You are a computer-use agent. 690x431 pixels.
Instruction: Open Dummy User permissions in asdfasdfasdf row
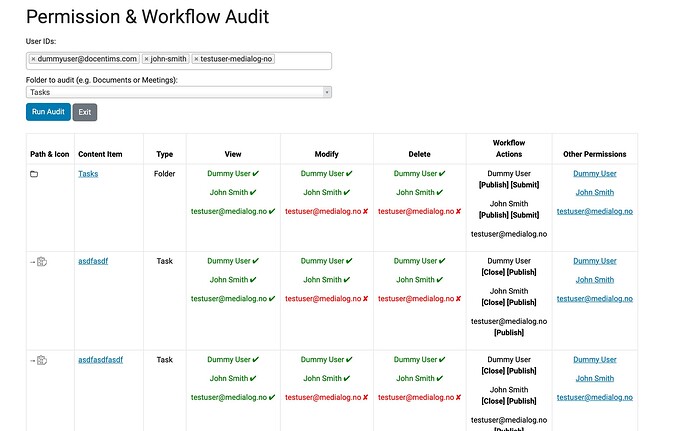pyautogui.click(x=595, y=360)
